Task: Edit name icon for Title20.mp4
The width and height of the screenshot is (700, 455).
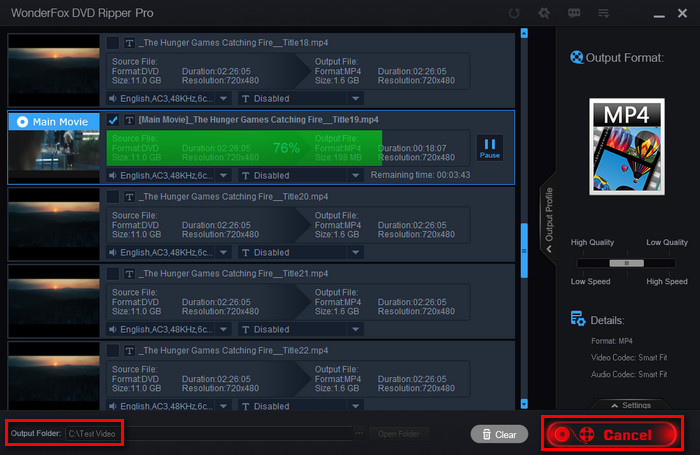Action: point(129,196)
